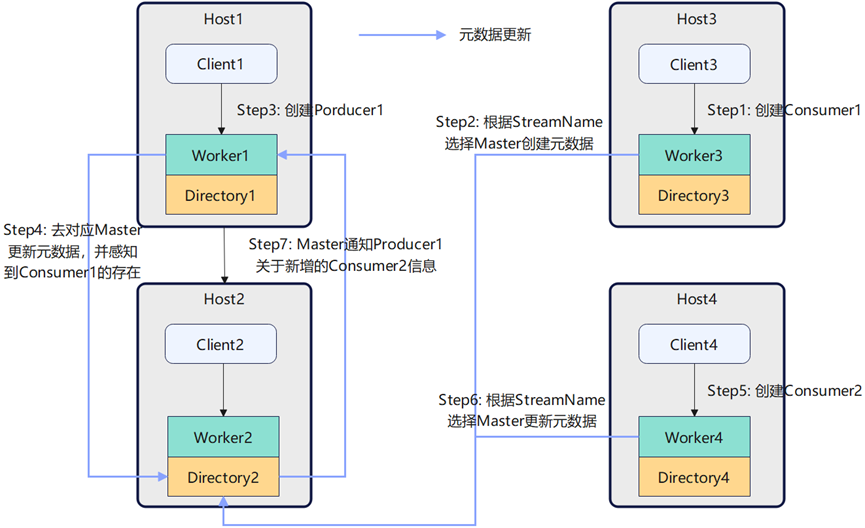
Task: Click the Step7 Master通知Producer1 text
Action: tap(345, 245)
